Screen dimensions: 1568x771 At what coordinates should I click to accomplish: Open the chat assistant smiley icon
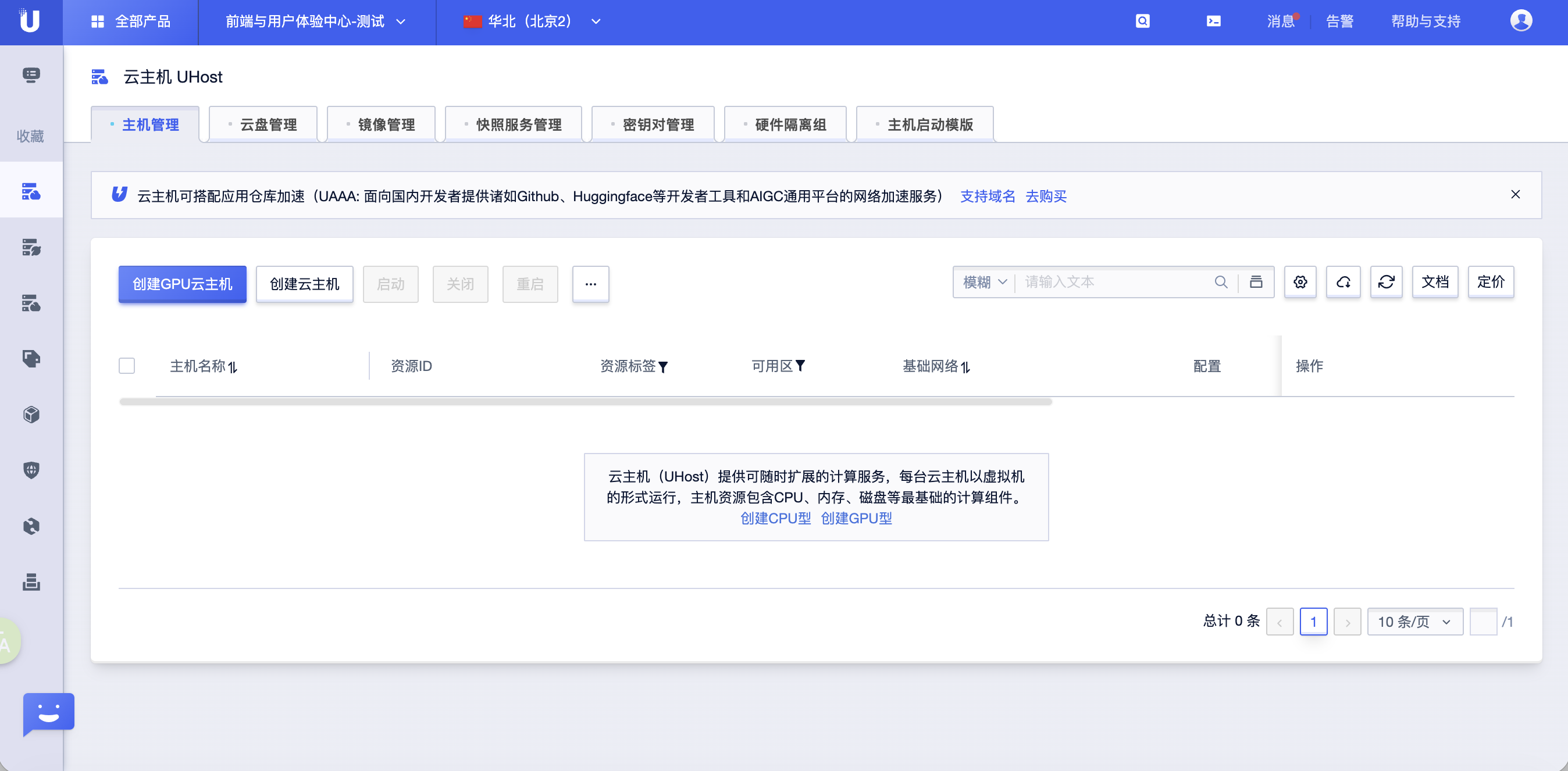[x=49, y=713]
